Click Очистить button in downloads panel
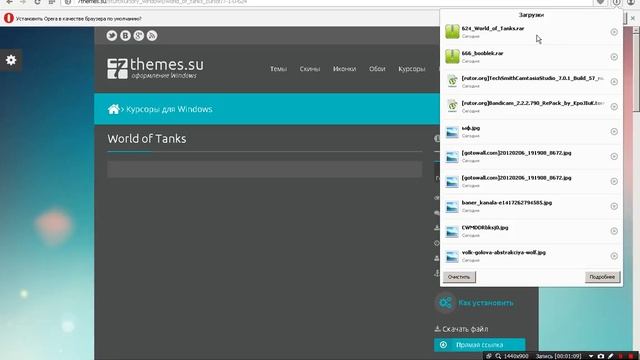The image size is (640, 360). click(459, 277)
